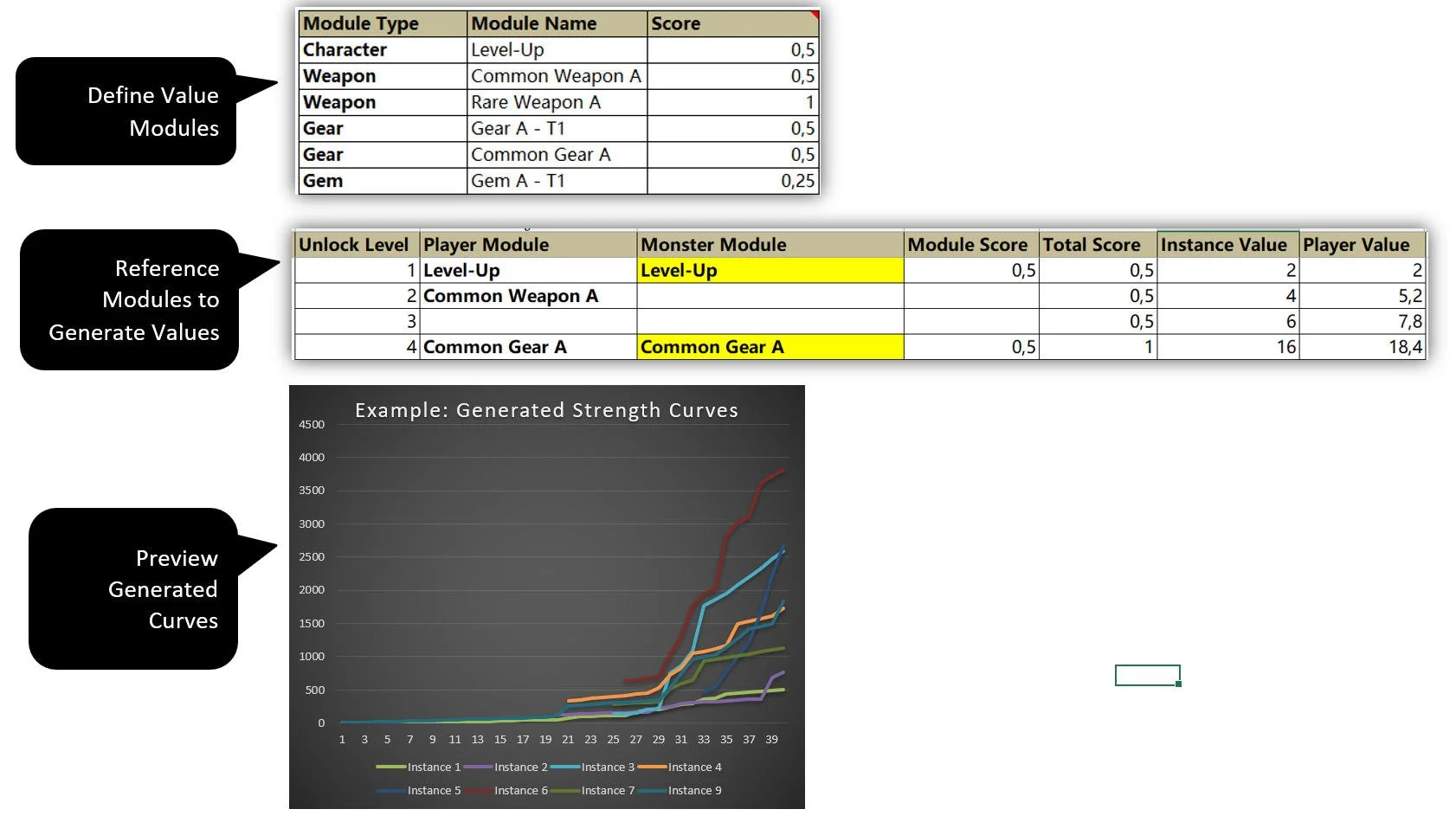Image resolution: width=1456 pixels, height=822 pixels.
Task: Click the 'Level-Up' name in the modules table
Action: (x=557, y=50)
